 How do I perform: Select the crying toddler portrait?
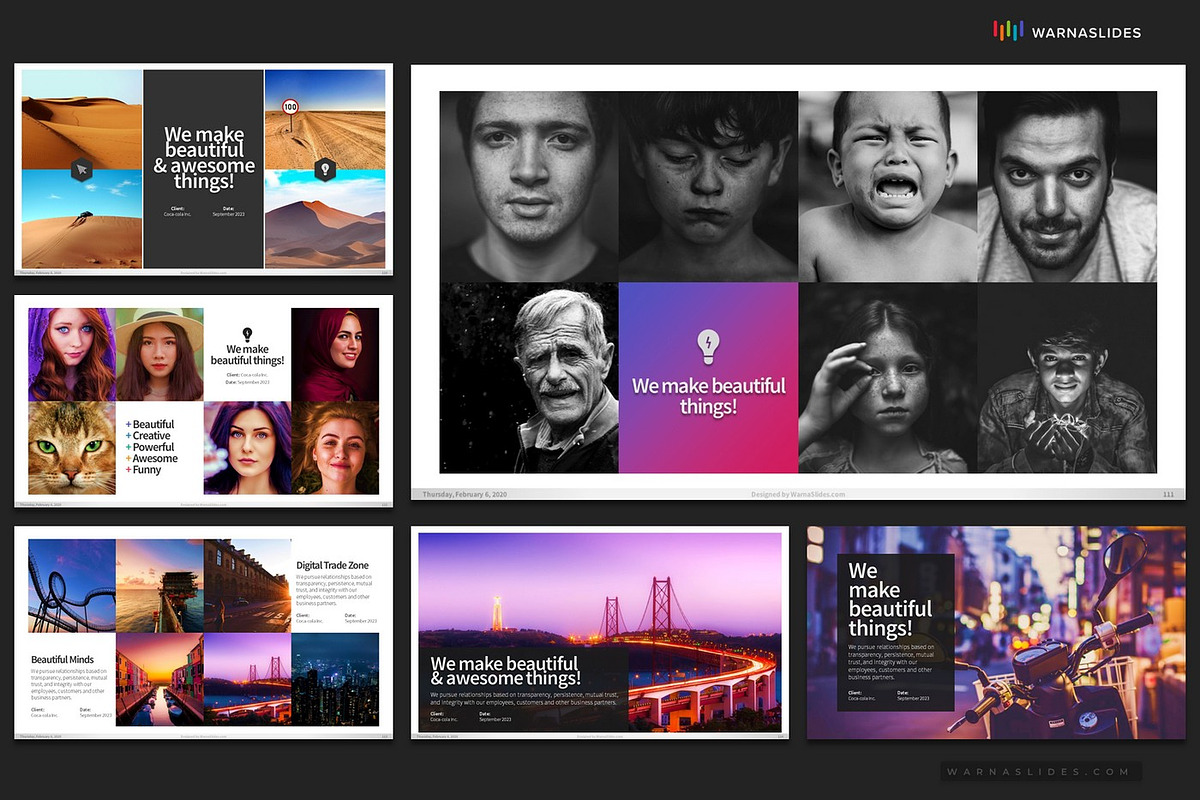pyautogui.click(x=888, y=187)
